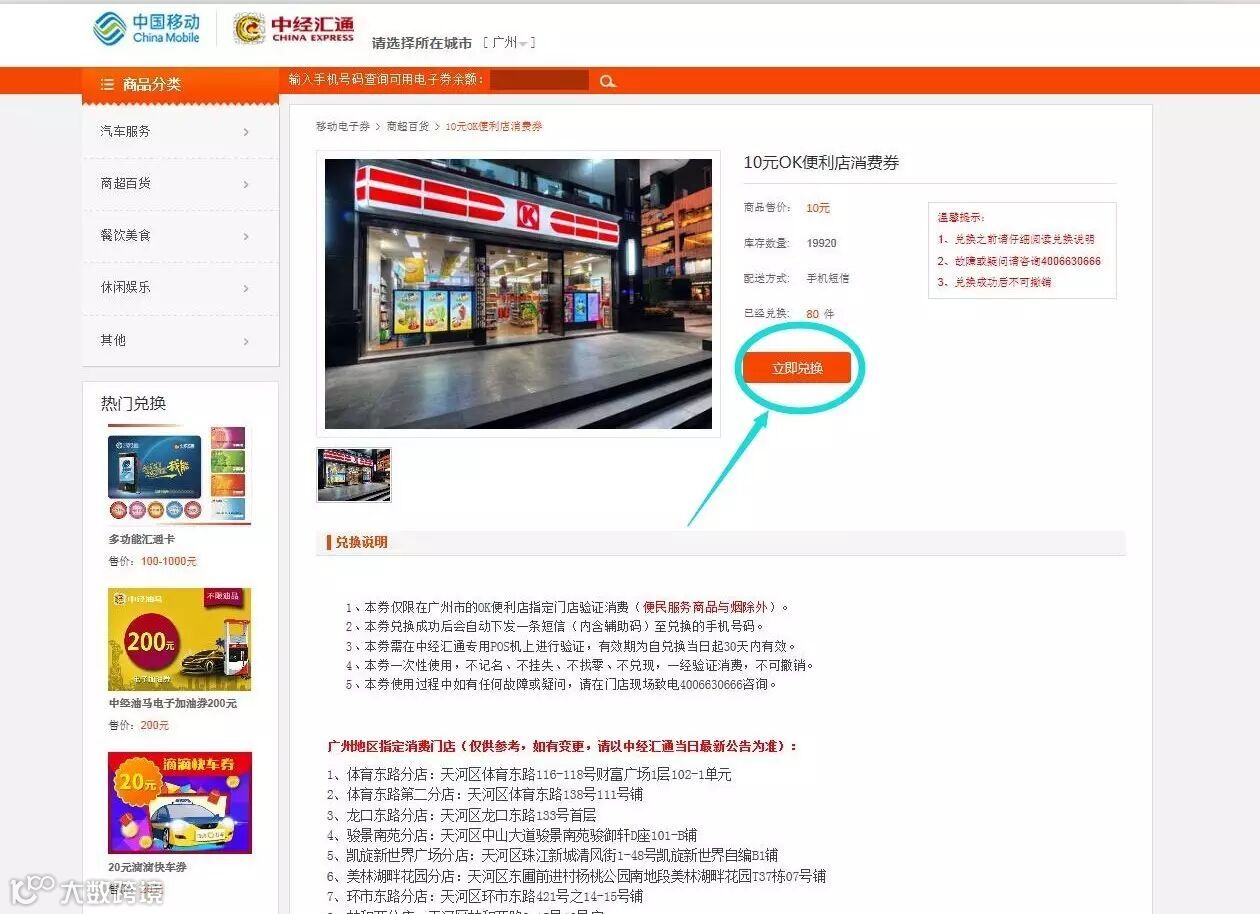Viewport: 1260px width, 914px height.
Task: Click price 200元 under fuel coupon
Action: tap(155, 725)
